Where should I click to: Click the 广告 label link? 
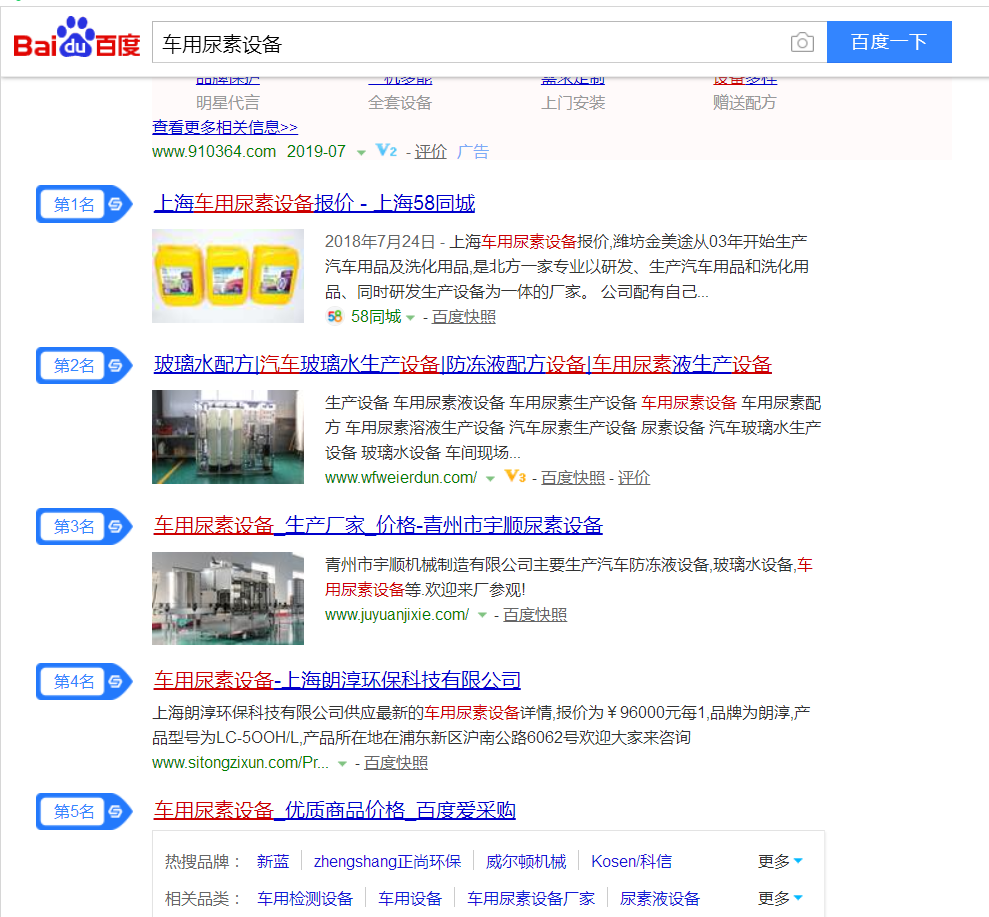tap(472, 151)
